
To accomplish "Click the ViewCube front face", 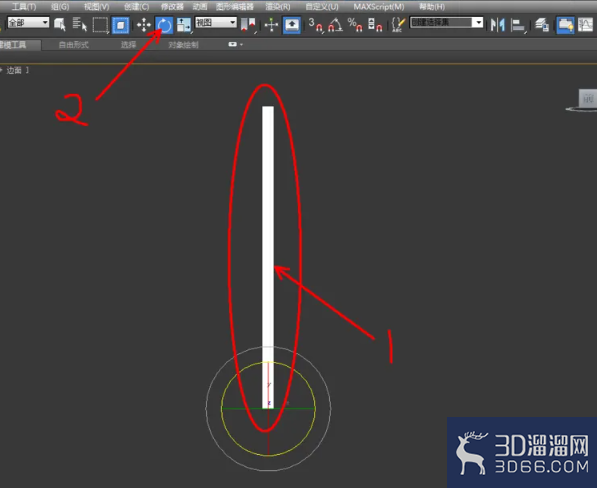I will click(x=588, y=99).
